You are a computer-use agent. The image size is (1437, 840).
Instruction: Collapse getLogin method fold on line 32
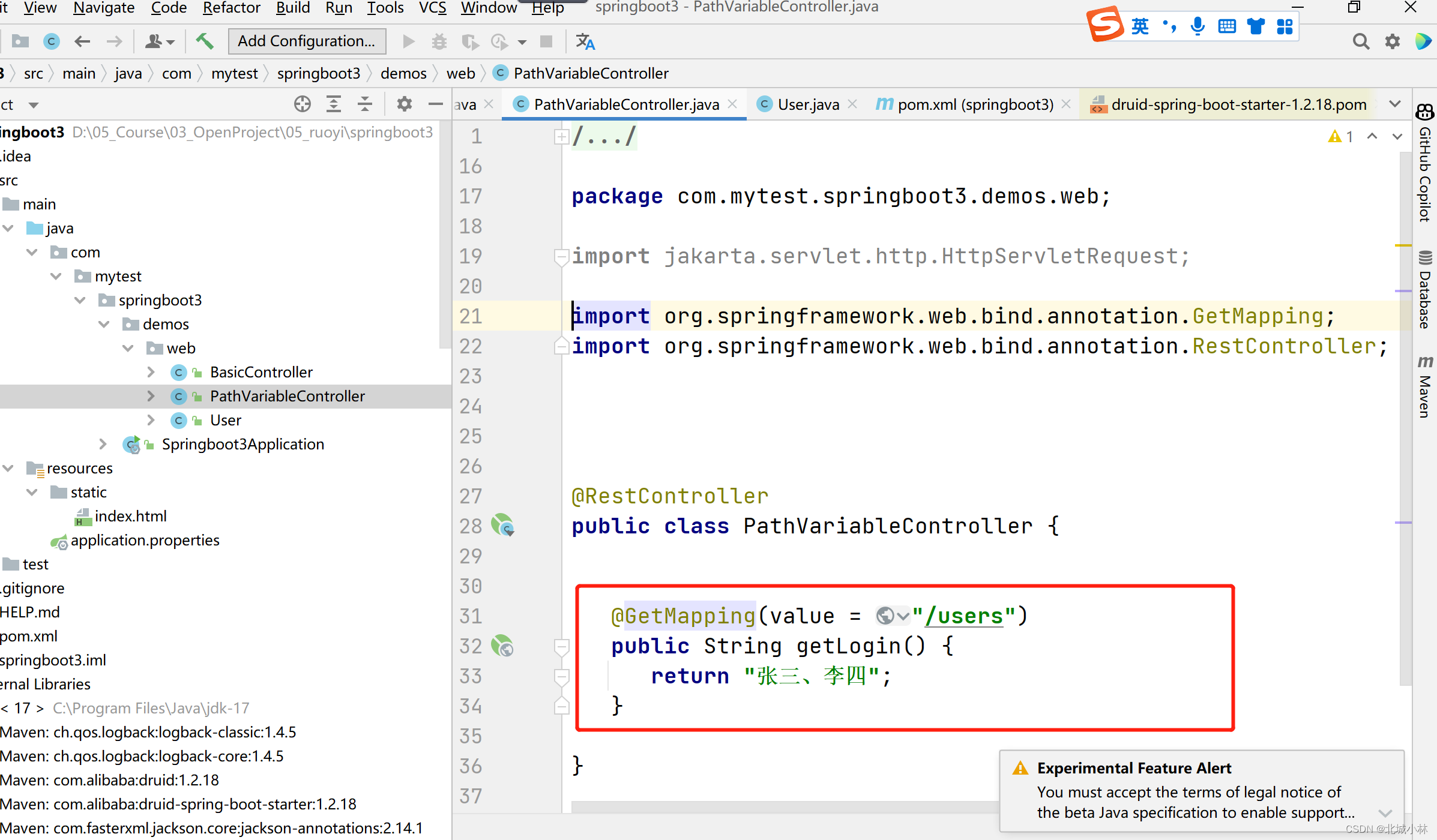[x=561, y=647]
